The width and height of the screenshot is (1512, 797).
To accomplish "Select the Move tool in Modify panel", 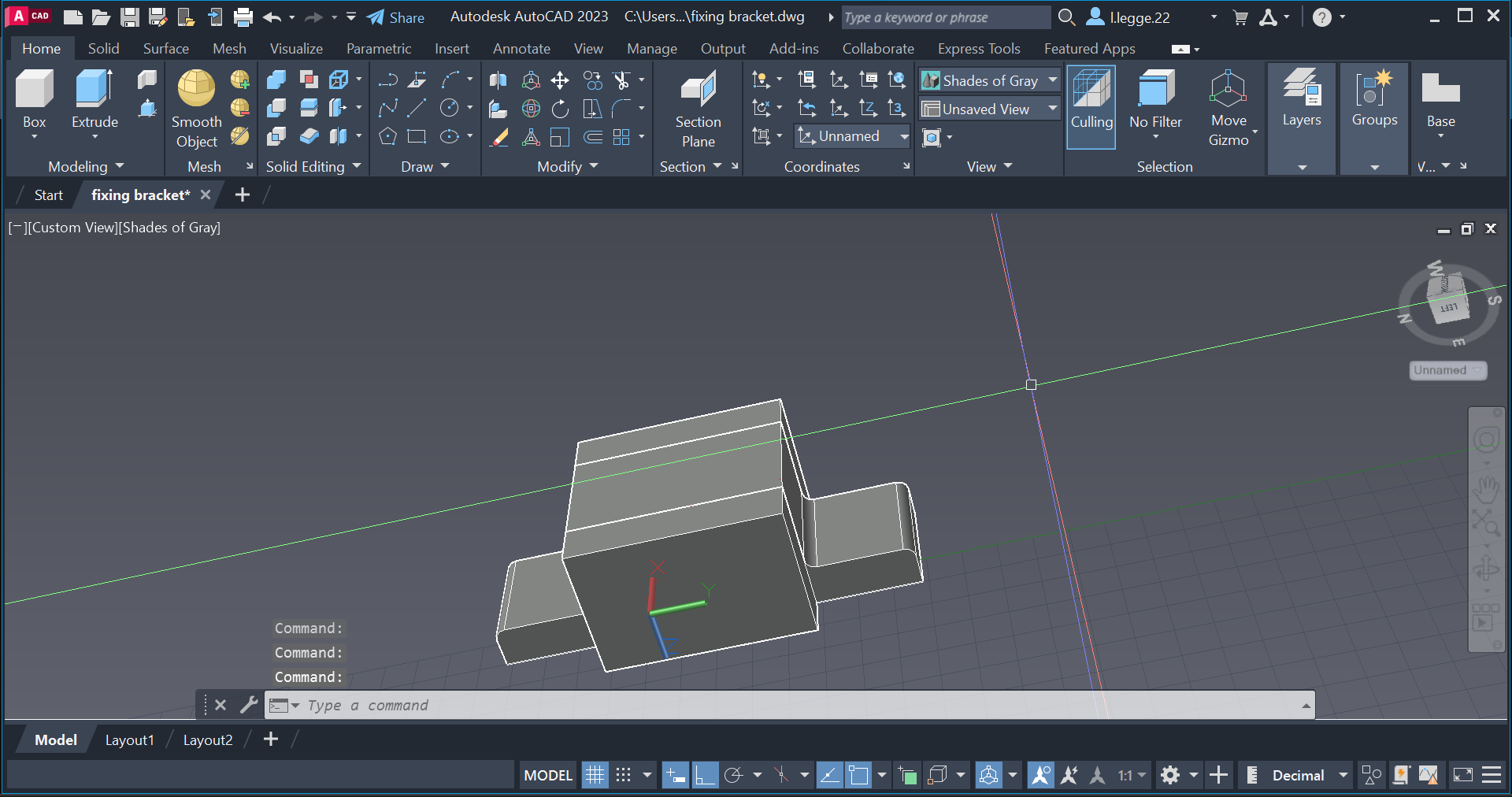I will click(x=560, y=80).
